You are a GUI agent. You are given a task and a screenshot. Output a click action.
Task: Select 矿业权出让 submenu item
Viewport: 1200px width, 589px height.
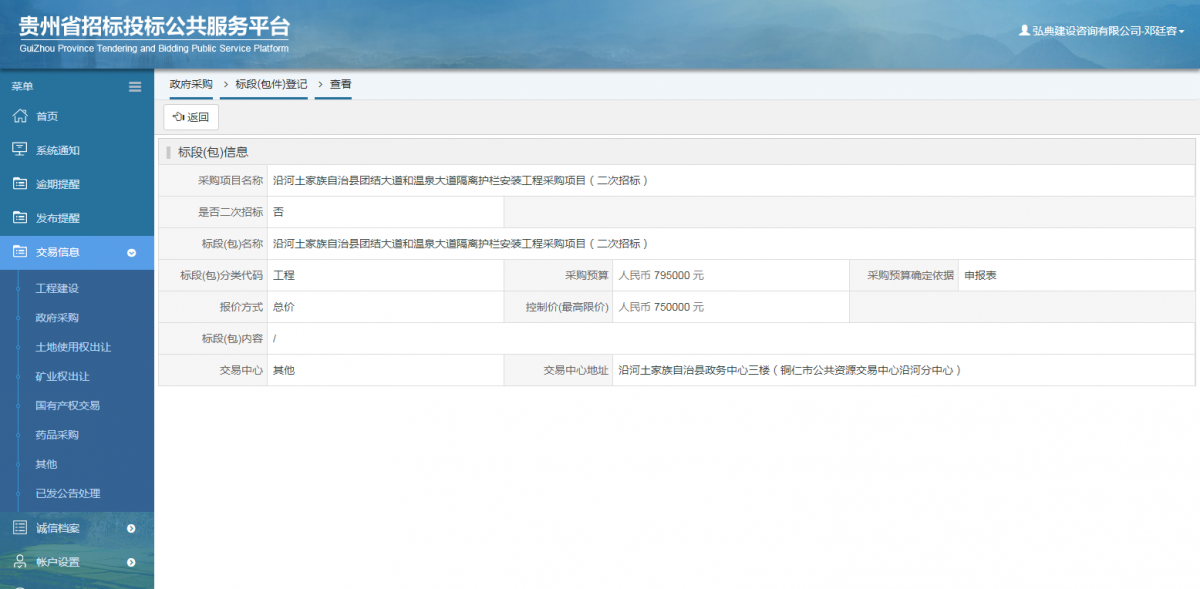[62, 377]
